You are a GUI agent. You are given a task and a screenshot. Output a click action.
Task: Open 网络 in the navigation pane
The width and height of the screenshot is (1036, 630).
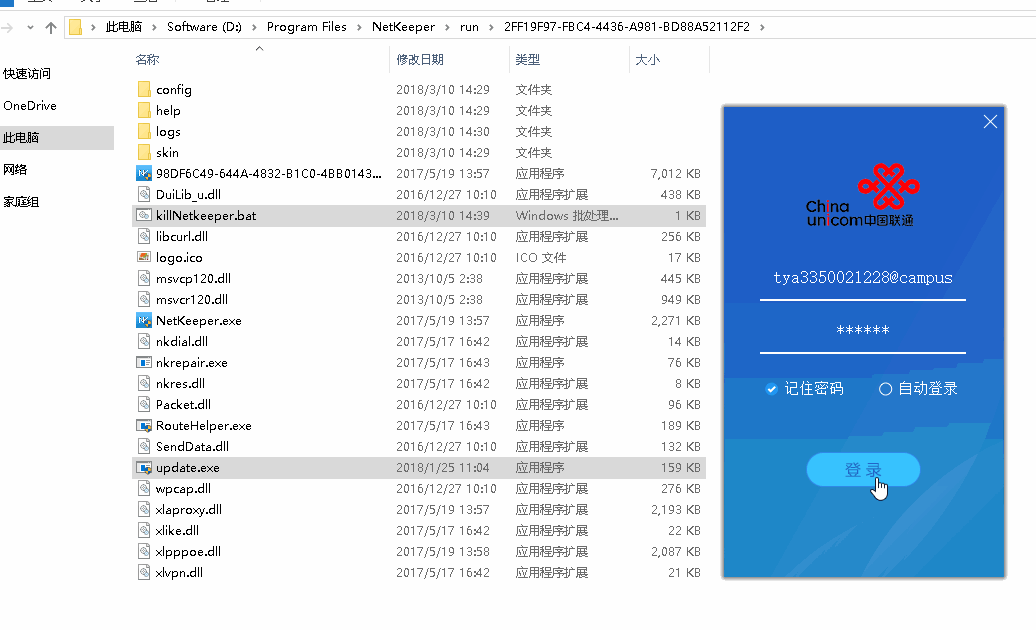(15, 170)
